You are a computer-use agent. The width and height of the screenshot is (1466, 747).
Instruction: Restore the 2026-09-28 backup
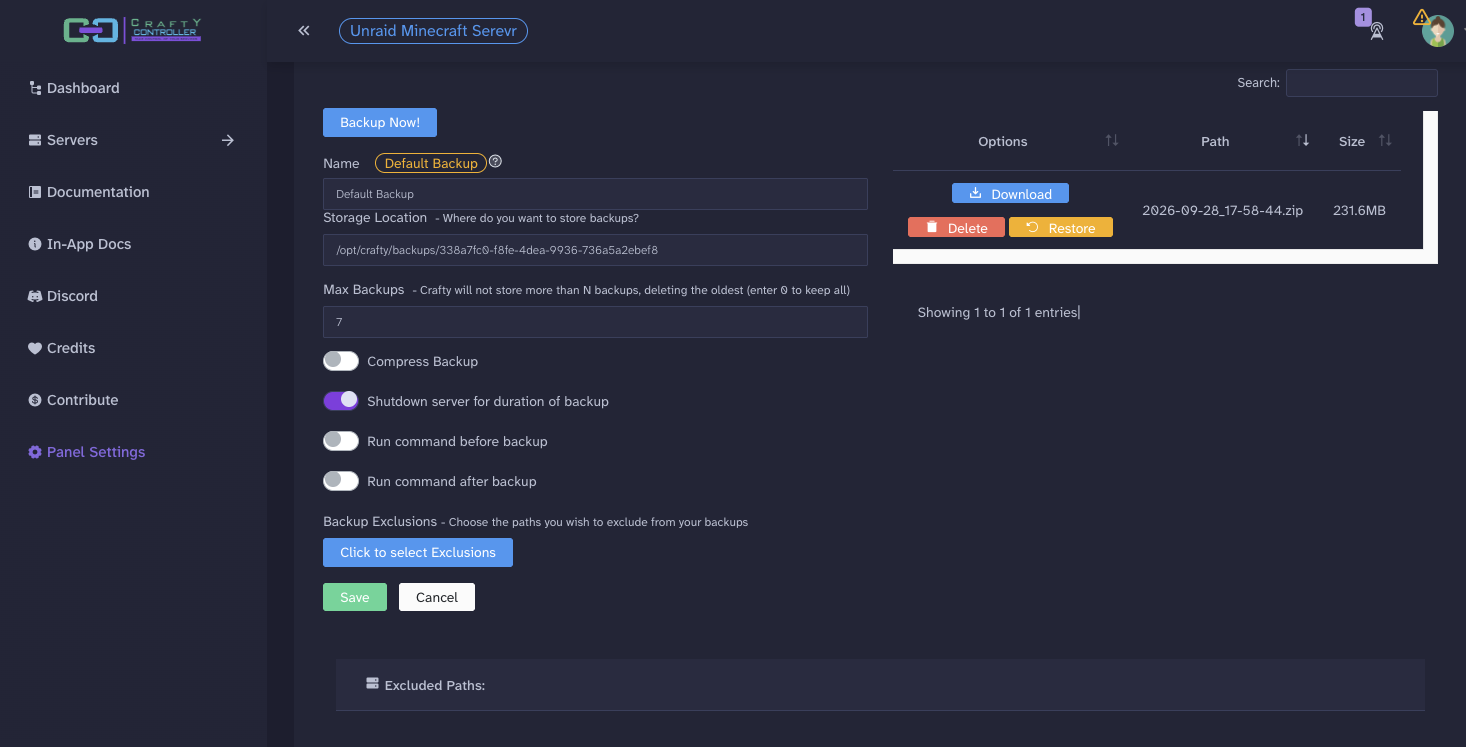(x=1061, y=228)
